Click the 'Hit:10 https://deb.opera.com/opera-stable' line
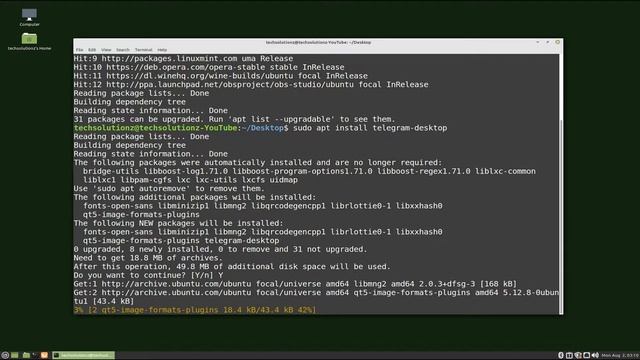This screenshot has width=640, height=360. 209,67
